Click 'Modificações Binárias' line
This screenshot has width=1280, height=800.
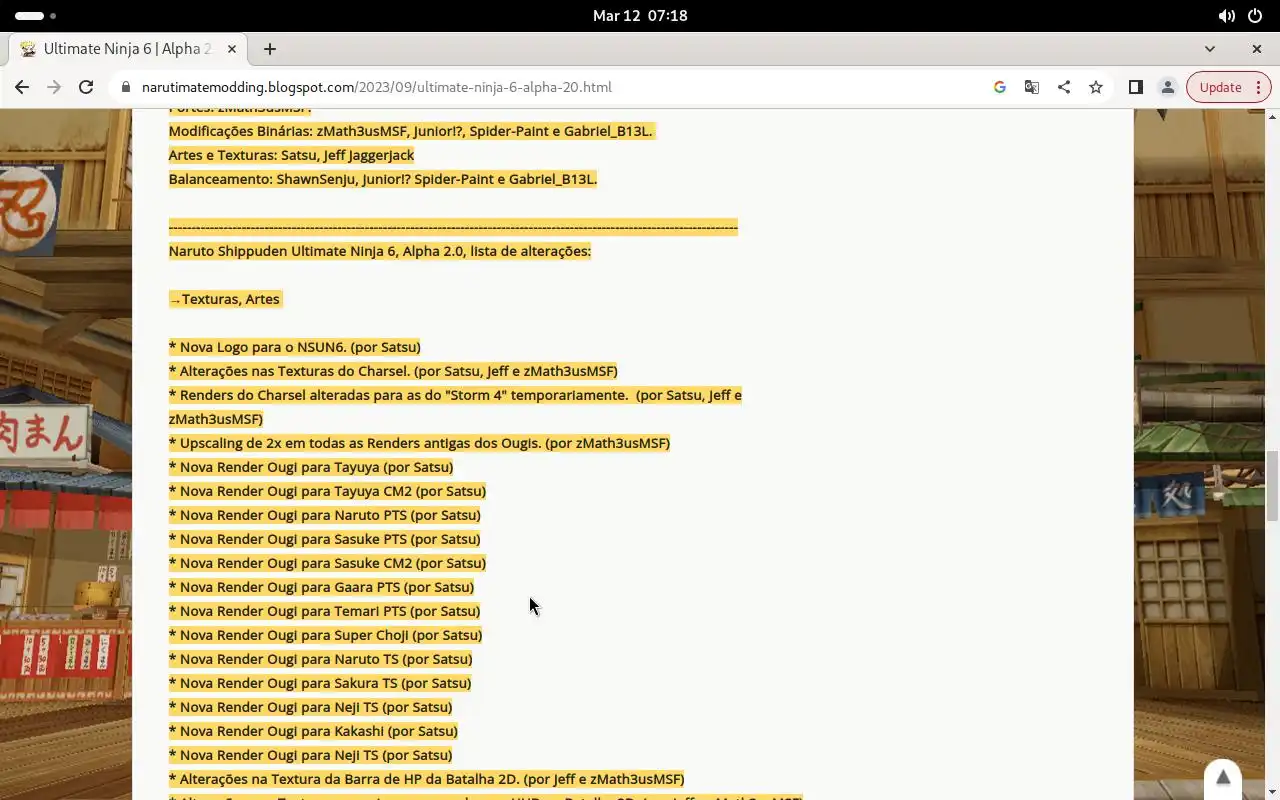(411, 131)
